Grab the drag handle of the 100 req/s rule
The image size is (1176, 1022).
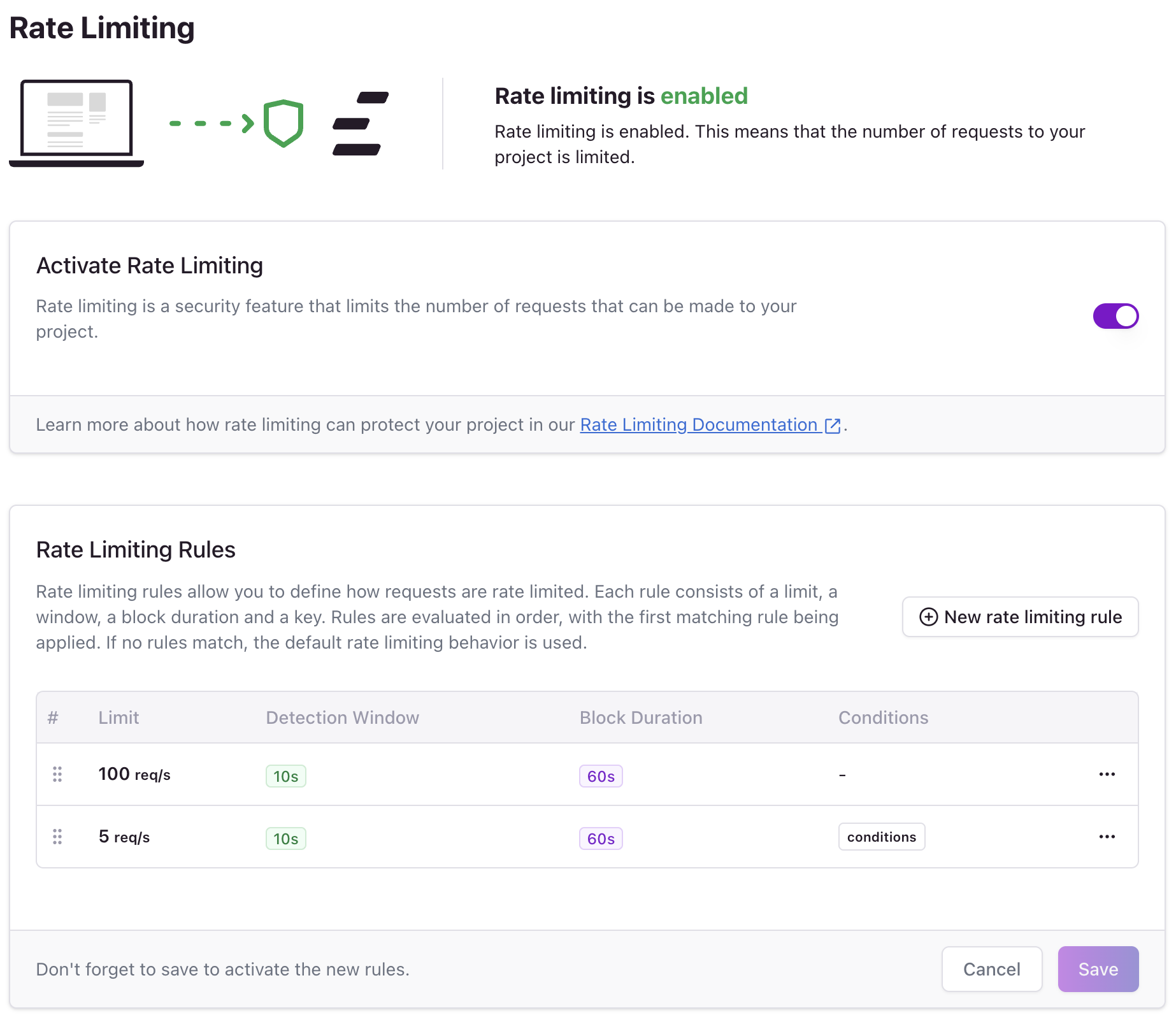(x=57, y=774)
